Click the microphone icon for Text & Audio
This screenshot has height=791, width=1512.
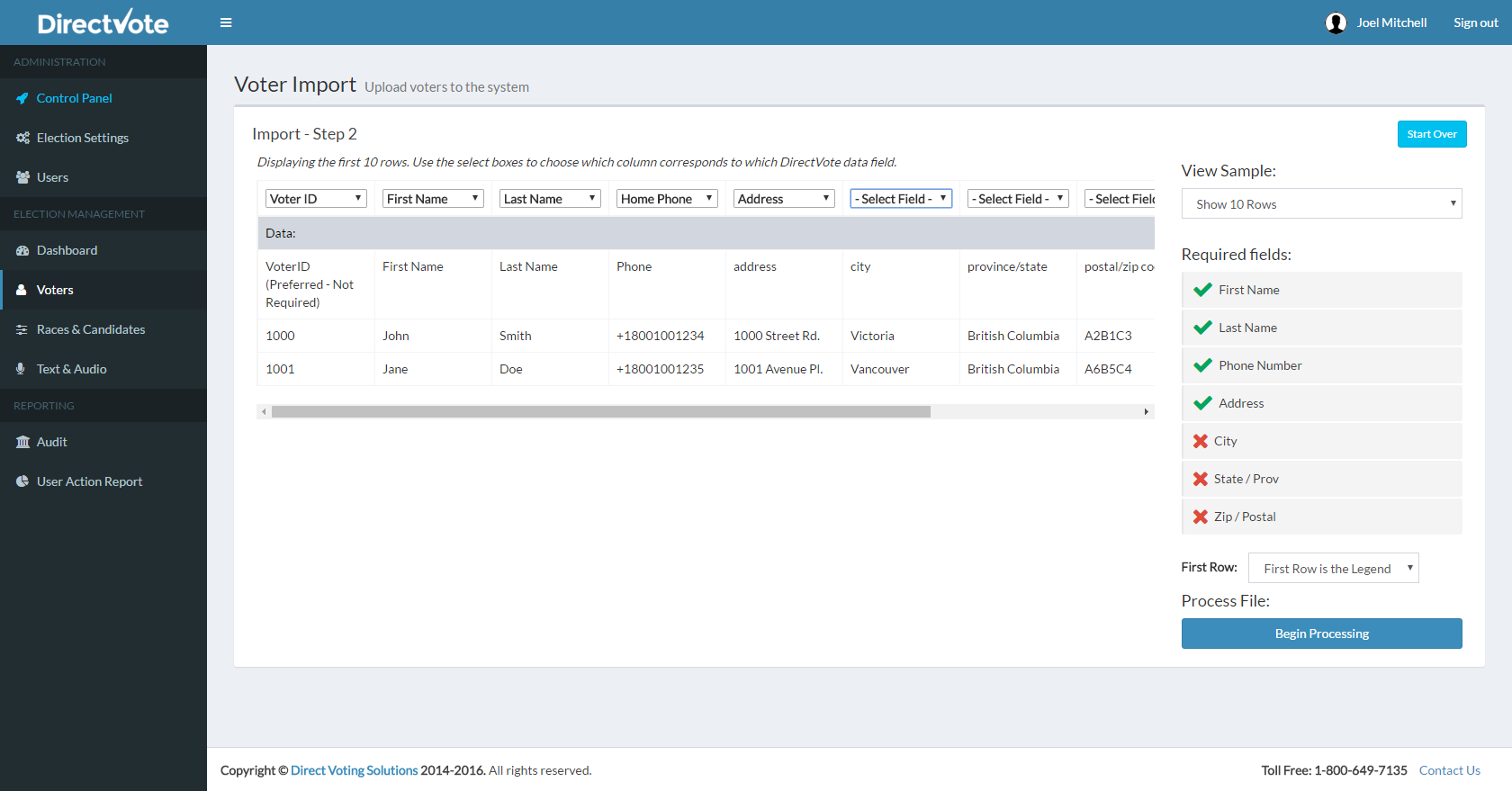point(21,369)
